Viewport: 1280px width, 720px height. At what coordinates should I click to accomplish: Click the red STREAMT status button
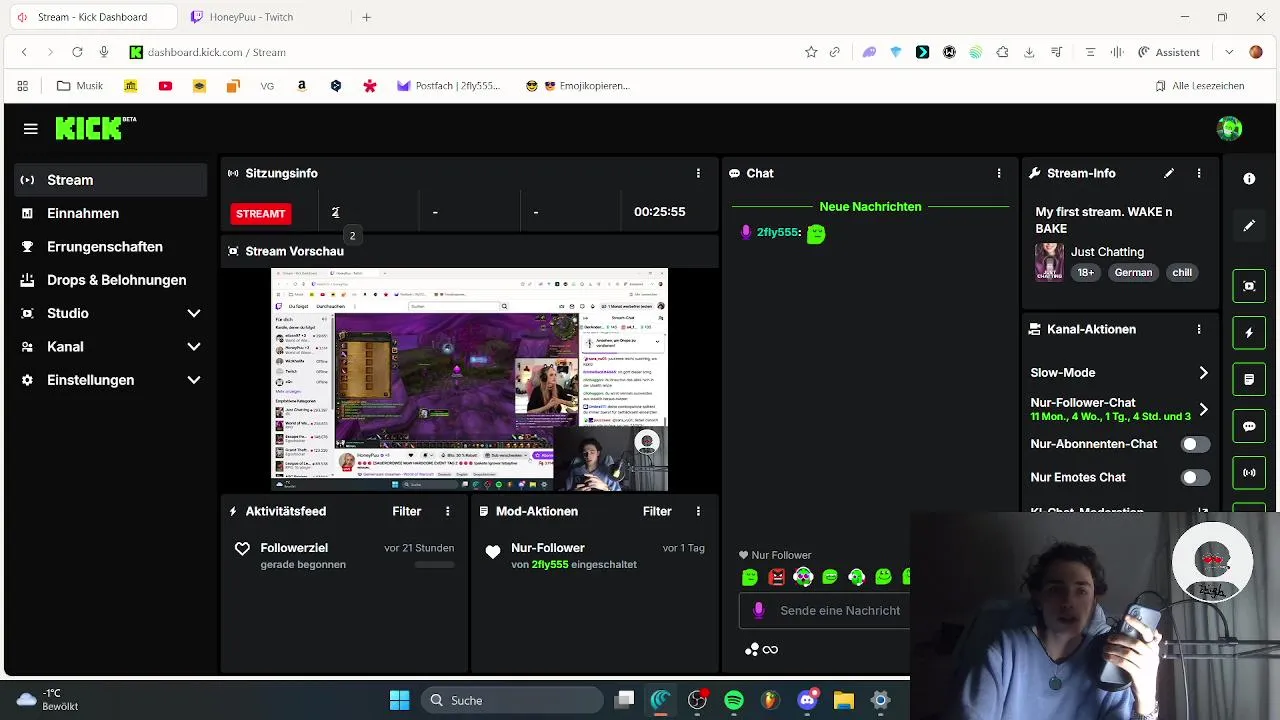tap(260, 213)
